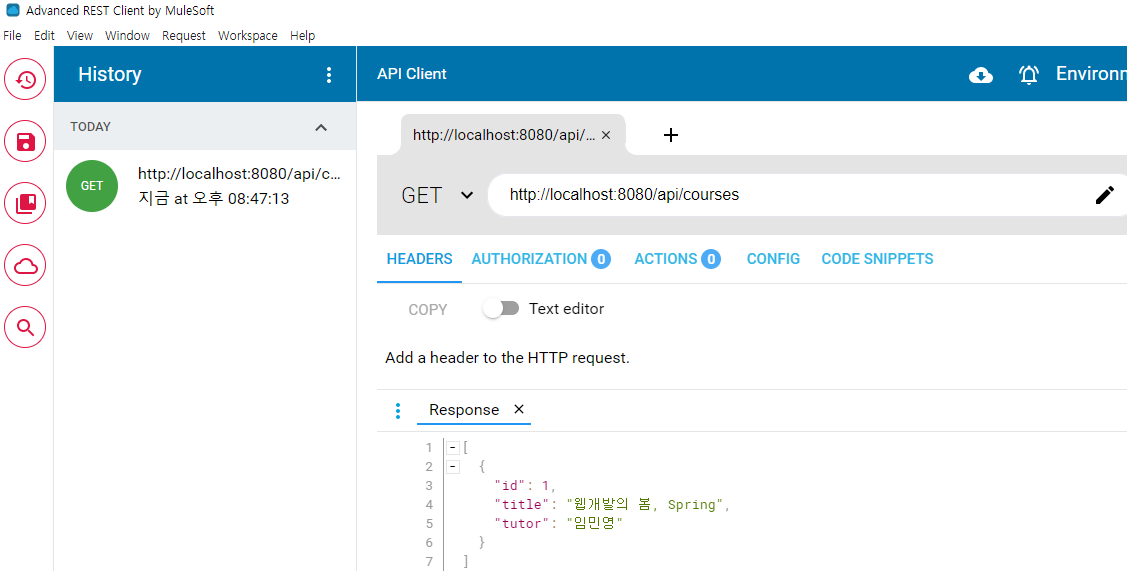The height and width of the screenshot is (571, 1127).
Task: Click the API Client header label
Action: point(412,74)
